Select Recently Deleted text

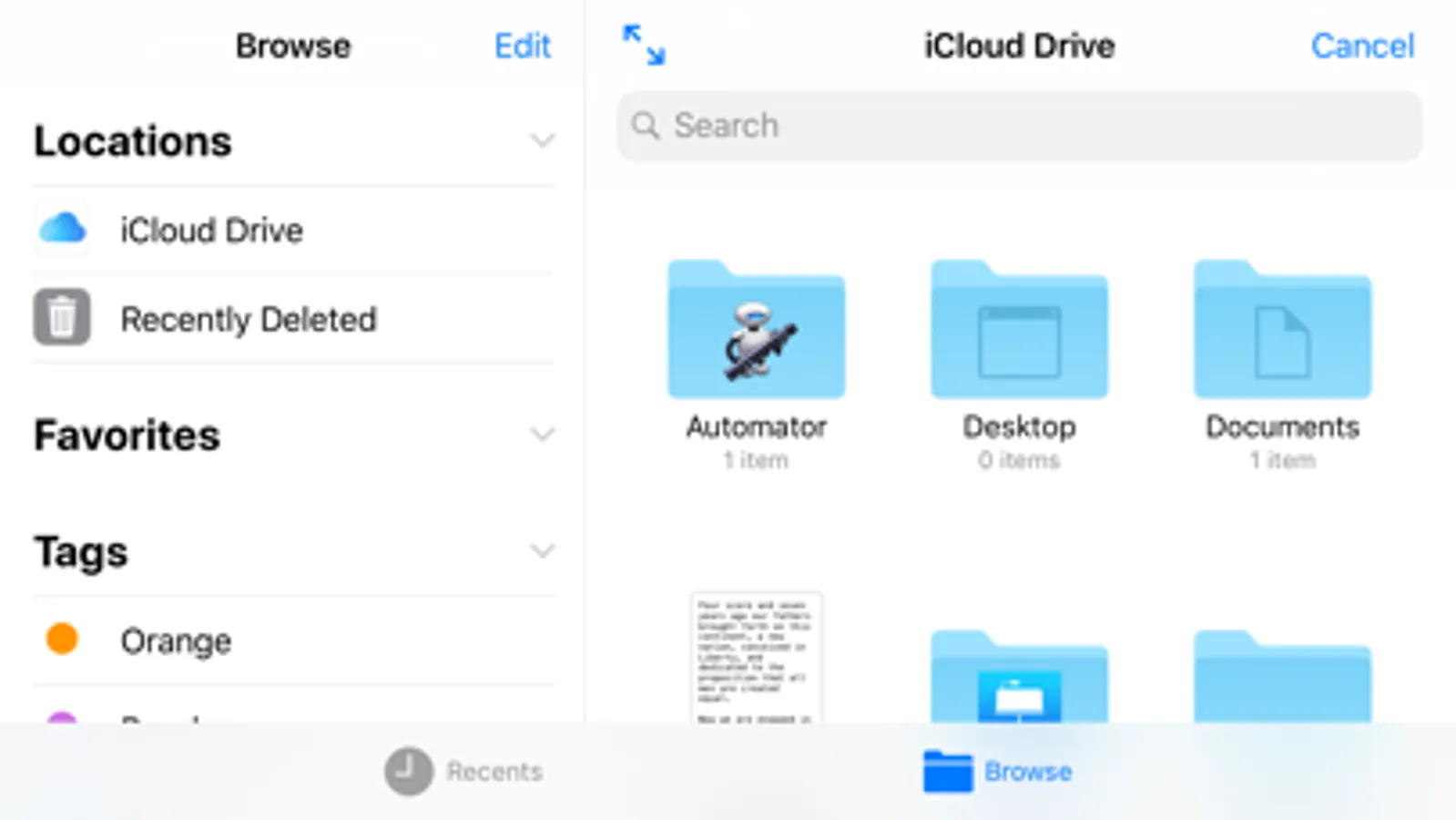click(249, 320)
